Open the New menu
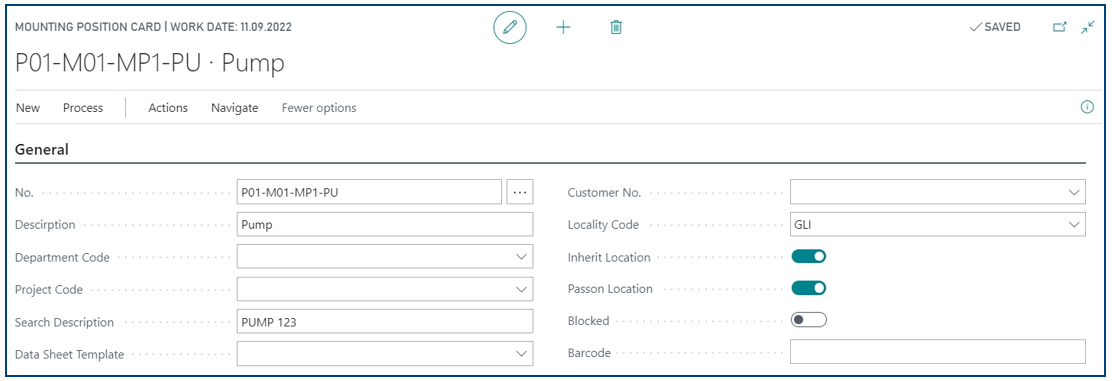 coord(28,108)
